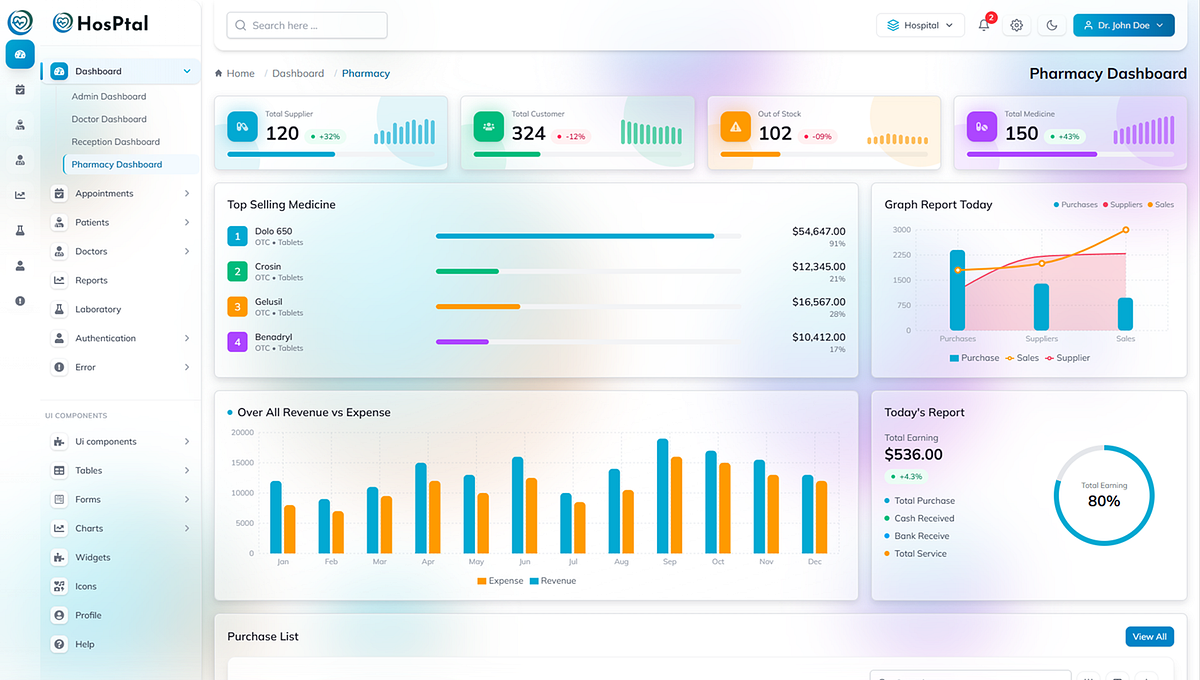Click the search input field

pyautogui.click(x=306, y=25)
